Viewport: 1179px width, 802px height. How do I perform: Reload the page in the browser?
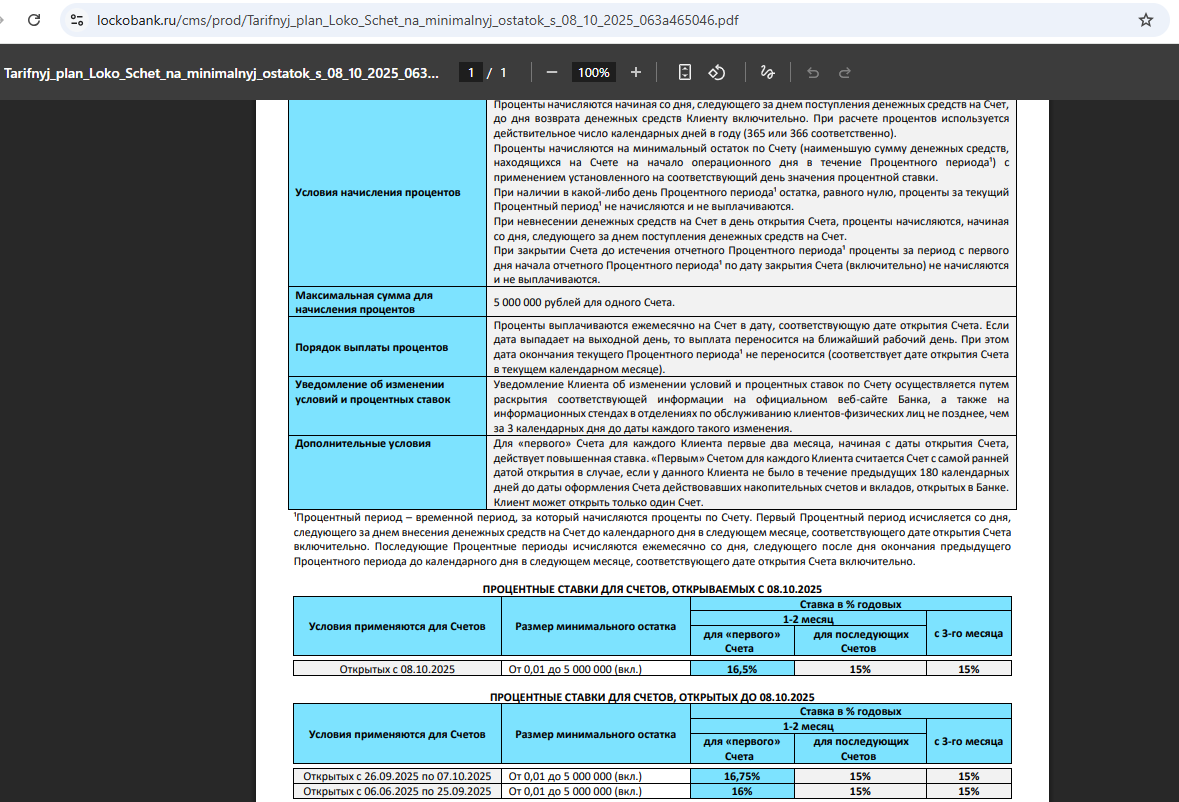click(33, 20)
